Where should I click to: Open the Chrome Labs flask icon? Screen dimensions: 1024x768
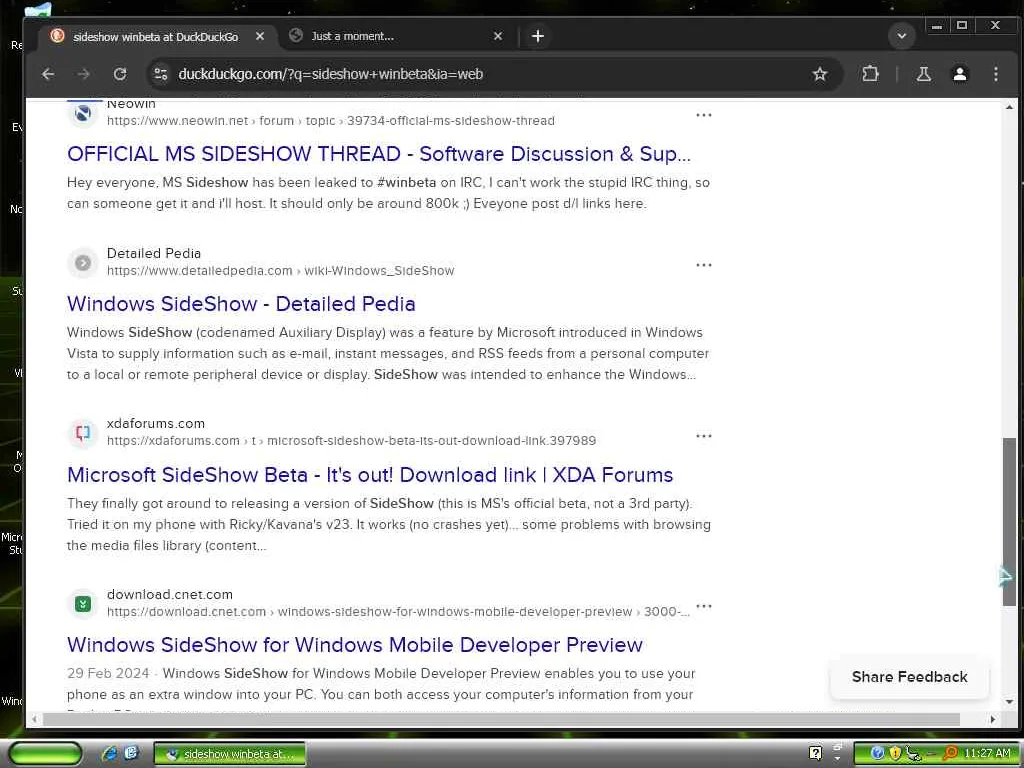point(923,74)
